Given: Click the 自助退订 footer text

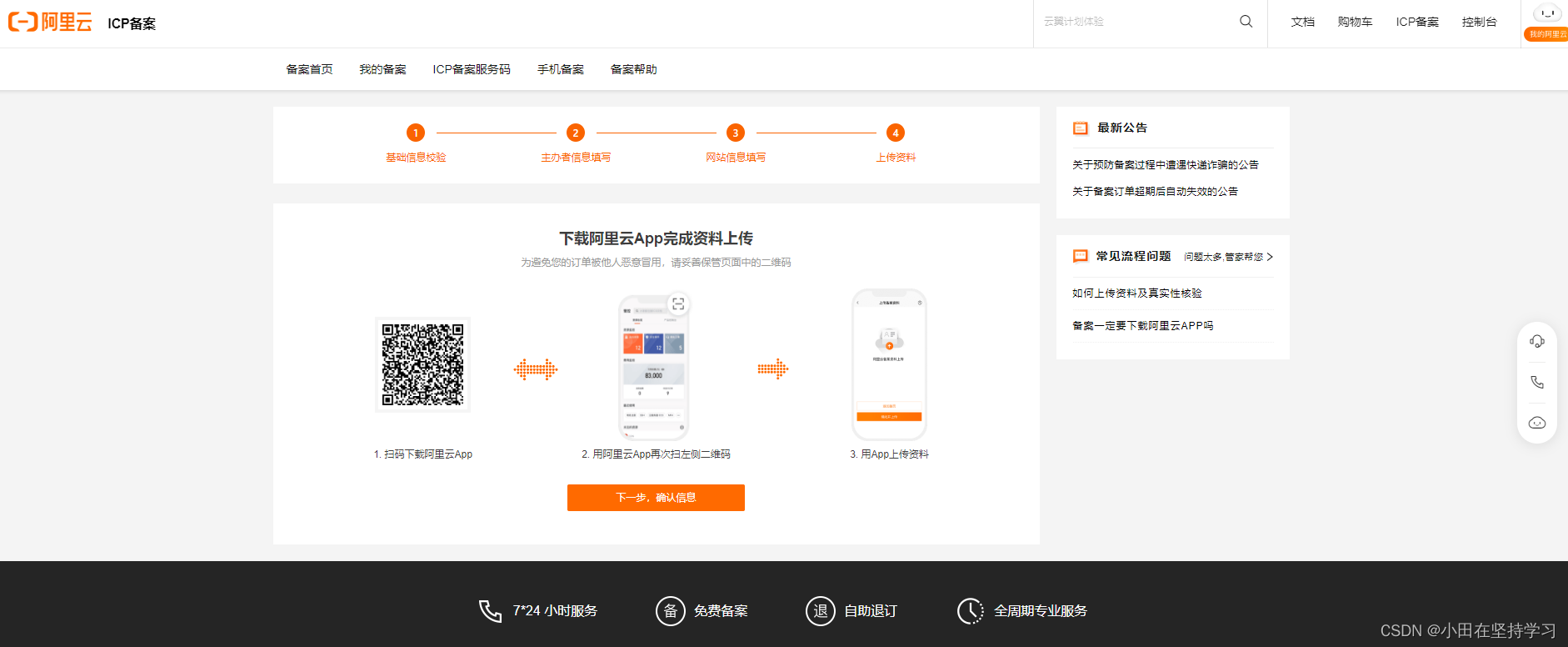Looking at the screenshot, I should pos(871,611).
